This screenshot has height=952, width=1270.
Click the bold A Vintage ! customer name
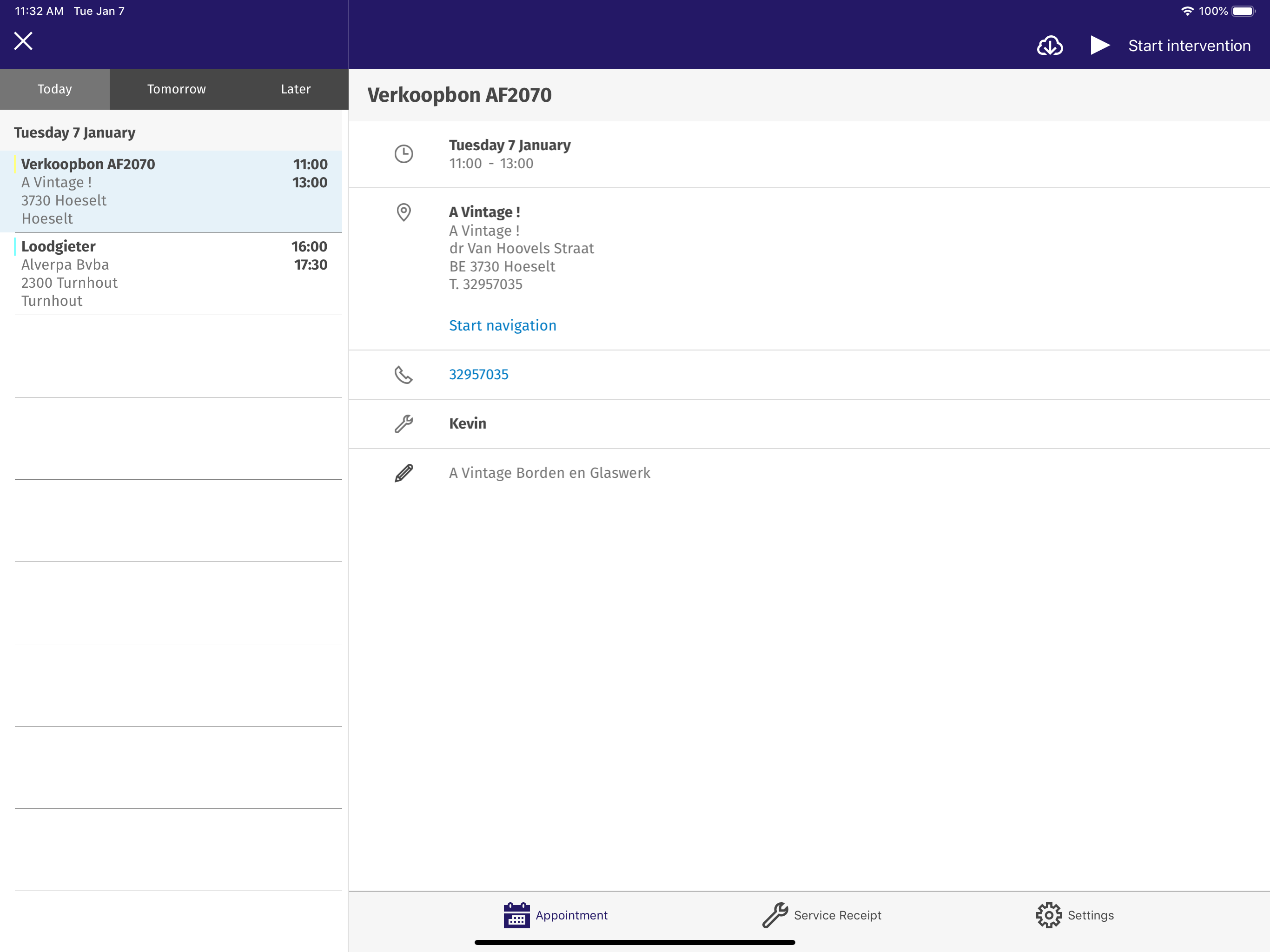click(484, 212)
